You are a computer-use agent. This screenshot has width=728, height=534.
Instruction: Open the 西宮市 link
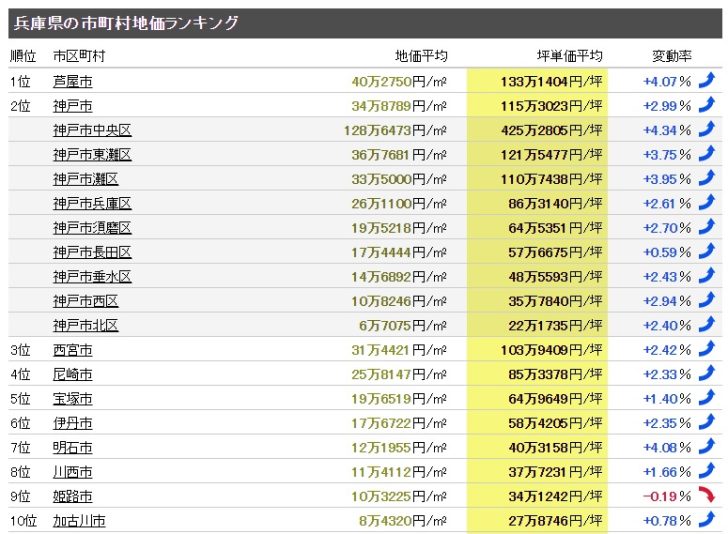point(72,350)
